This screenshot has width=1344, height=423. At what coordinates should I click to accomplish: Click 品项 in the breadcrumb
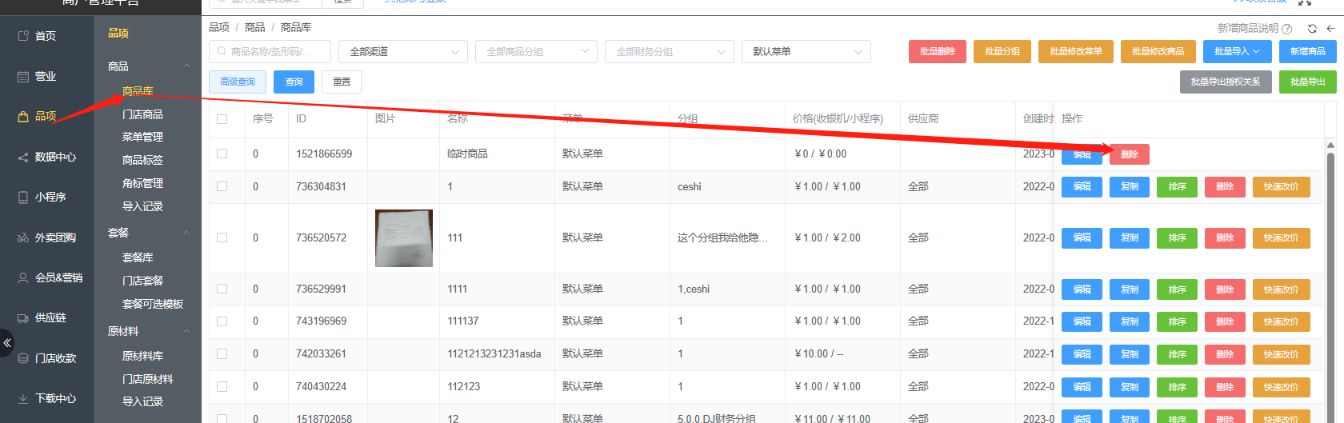[217, 27]
